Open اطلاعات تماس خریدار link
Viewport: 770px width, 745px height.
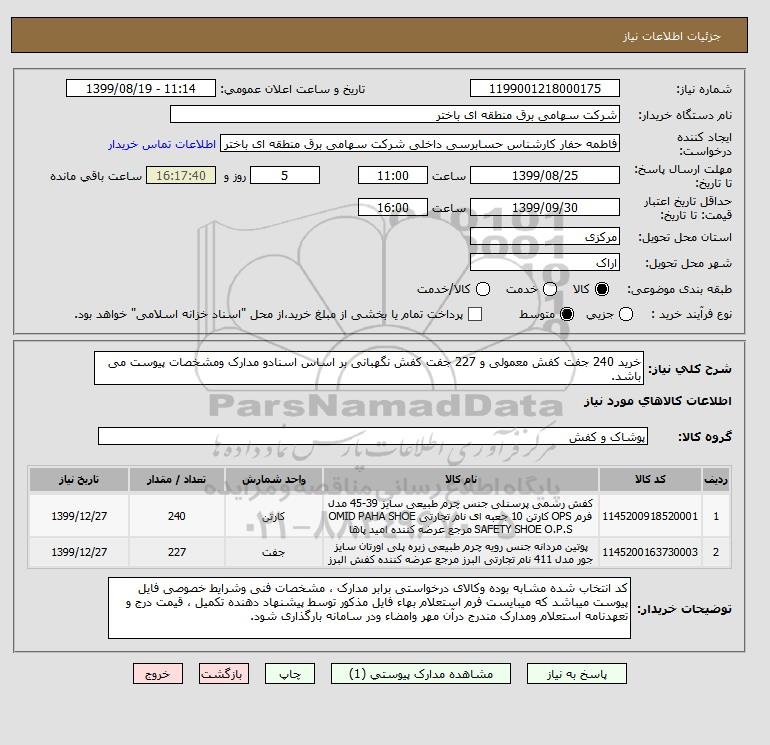click(x=162, y=144)
